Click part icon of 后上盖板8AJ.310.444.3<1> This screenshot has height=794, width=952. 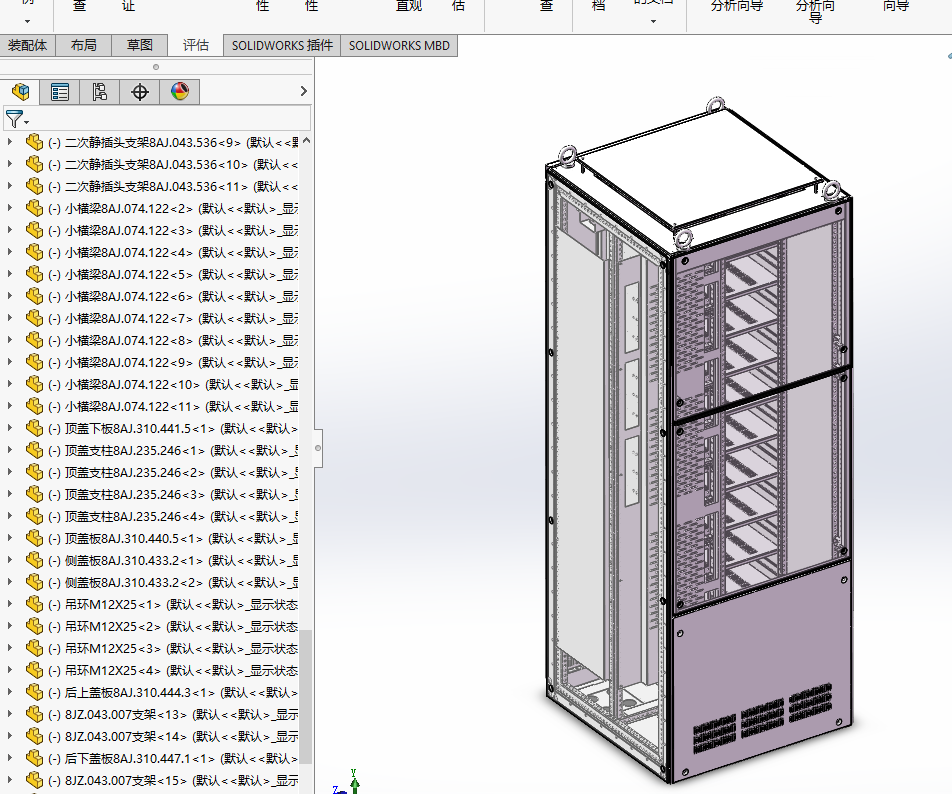pyautogui.click(x=35, y=692)
